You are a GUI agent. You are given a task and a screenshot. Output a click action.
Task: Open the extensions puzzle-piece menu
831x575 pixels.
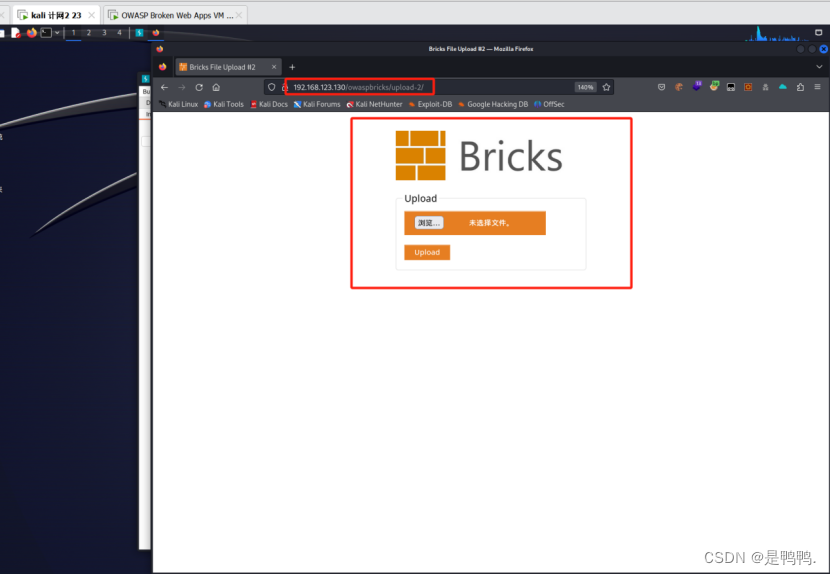coord(800,87)
